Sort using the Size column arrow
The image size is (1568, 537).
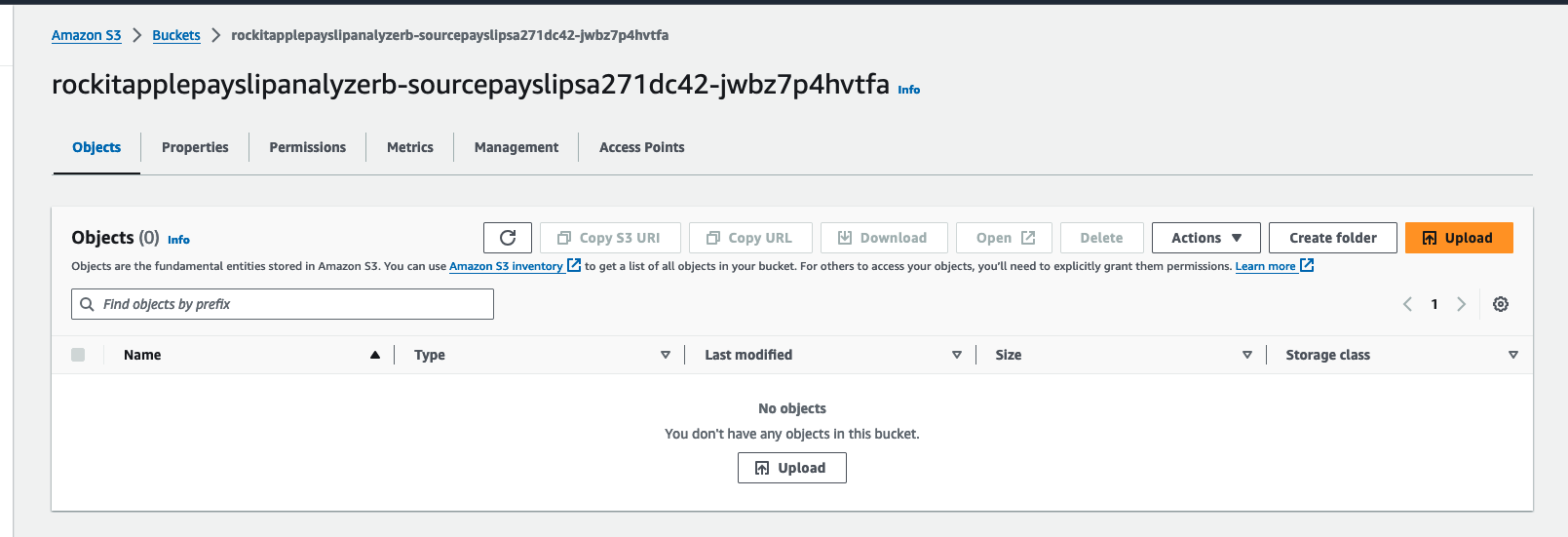point(1247,355)
